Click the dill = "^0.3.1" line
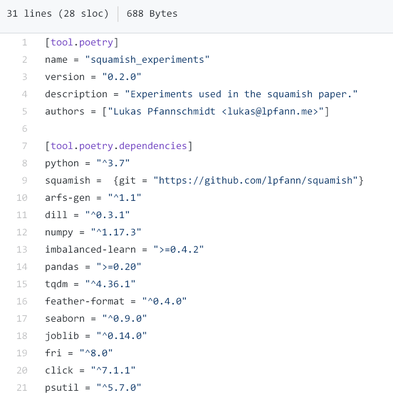This screenshot has width=393, height=400. (x=87, y=215)
